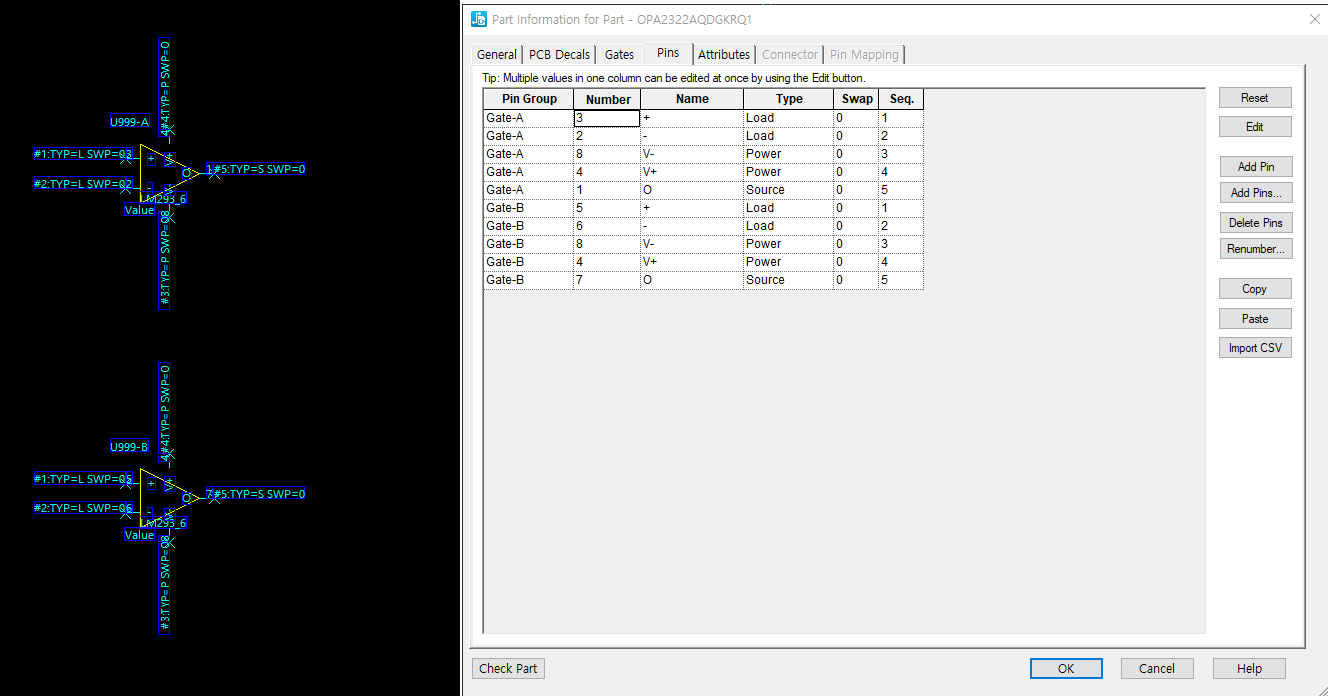Click the Pin Group column header
This screenshot has width=1328, height=696.
(x=529, y=99)
